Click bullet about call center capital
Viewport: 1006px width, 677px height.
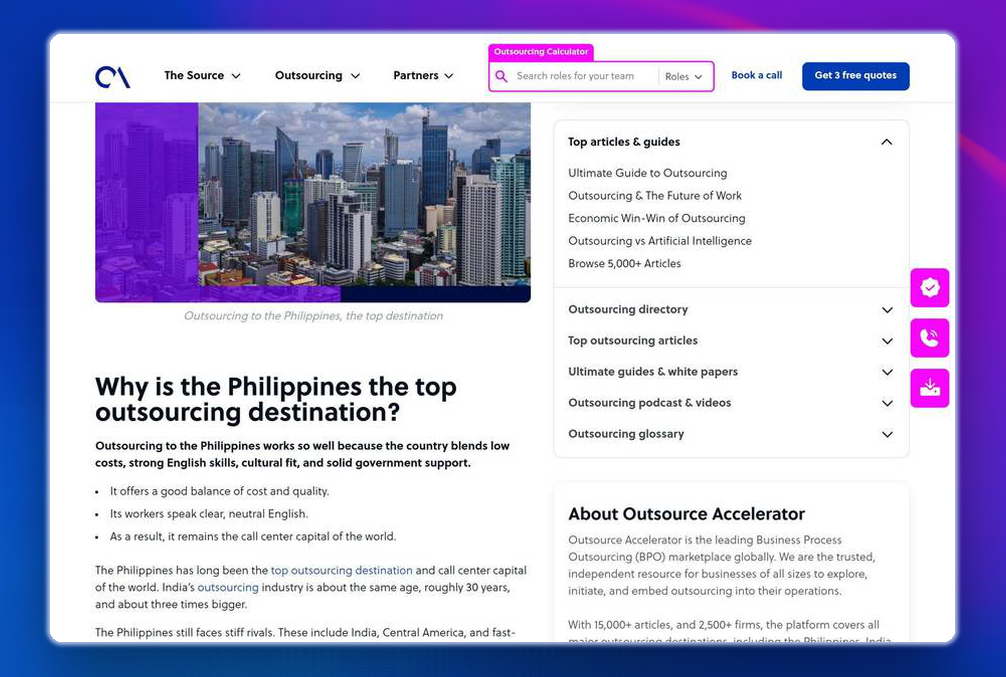(x=253, y=536)
